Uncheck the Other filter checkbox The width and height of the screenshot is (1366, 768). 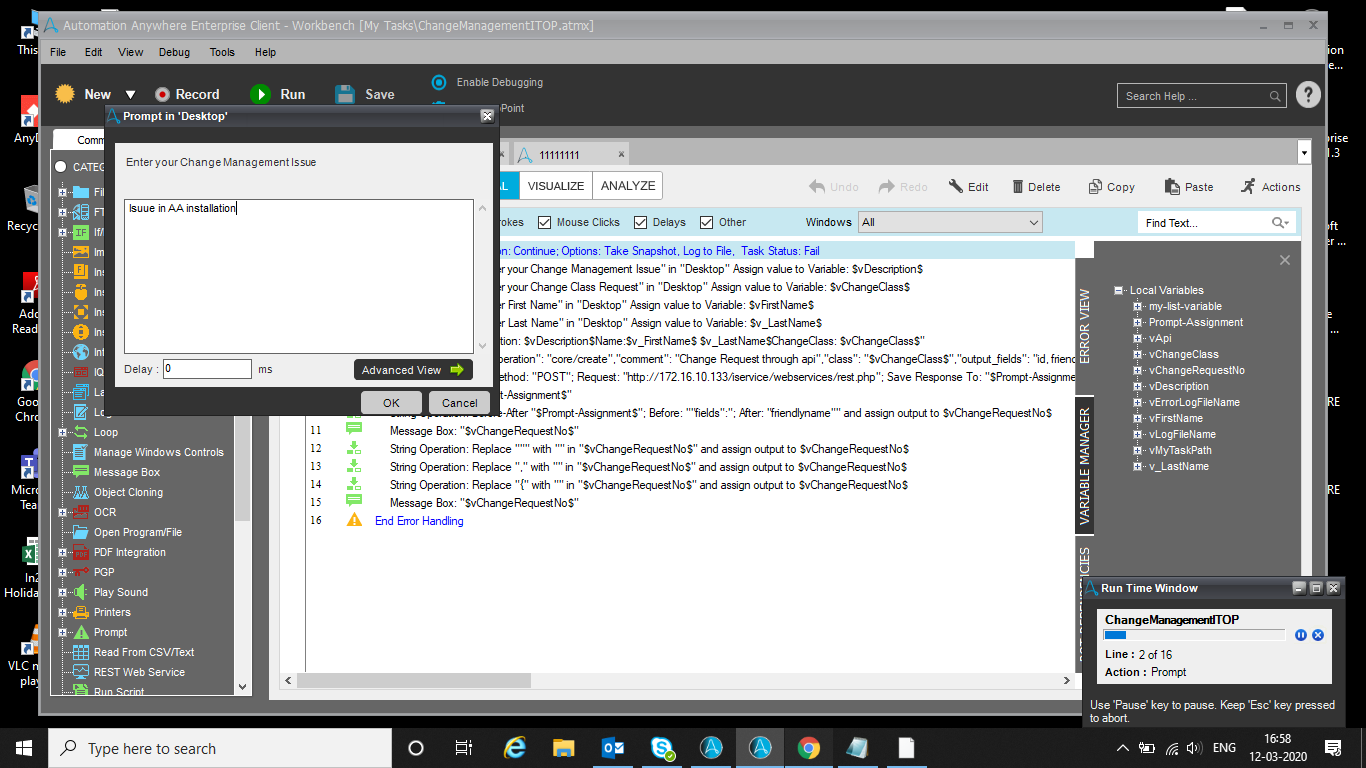tap(707, 223)
